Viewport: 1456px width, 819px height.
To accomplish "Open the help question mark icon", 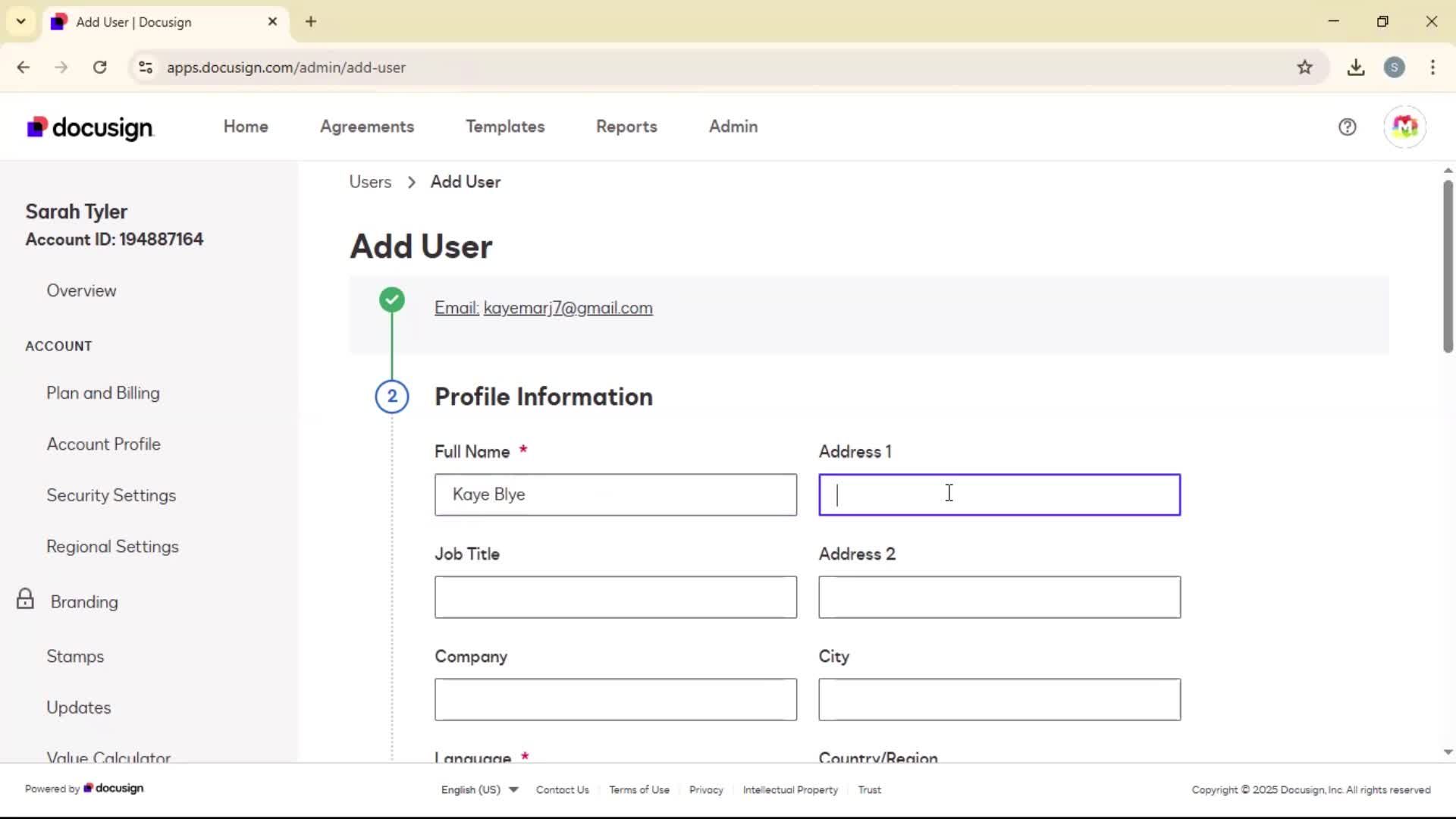I will [1347, 127].
